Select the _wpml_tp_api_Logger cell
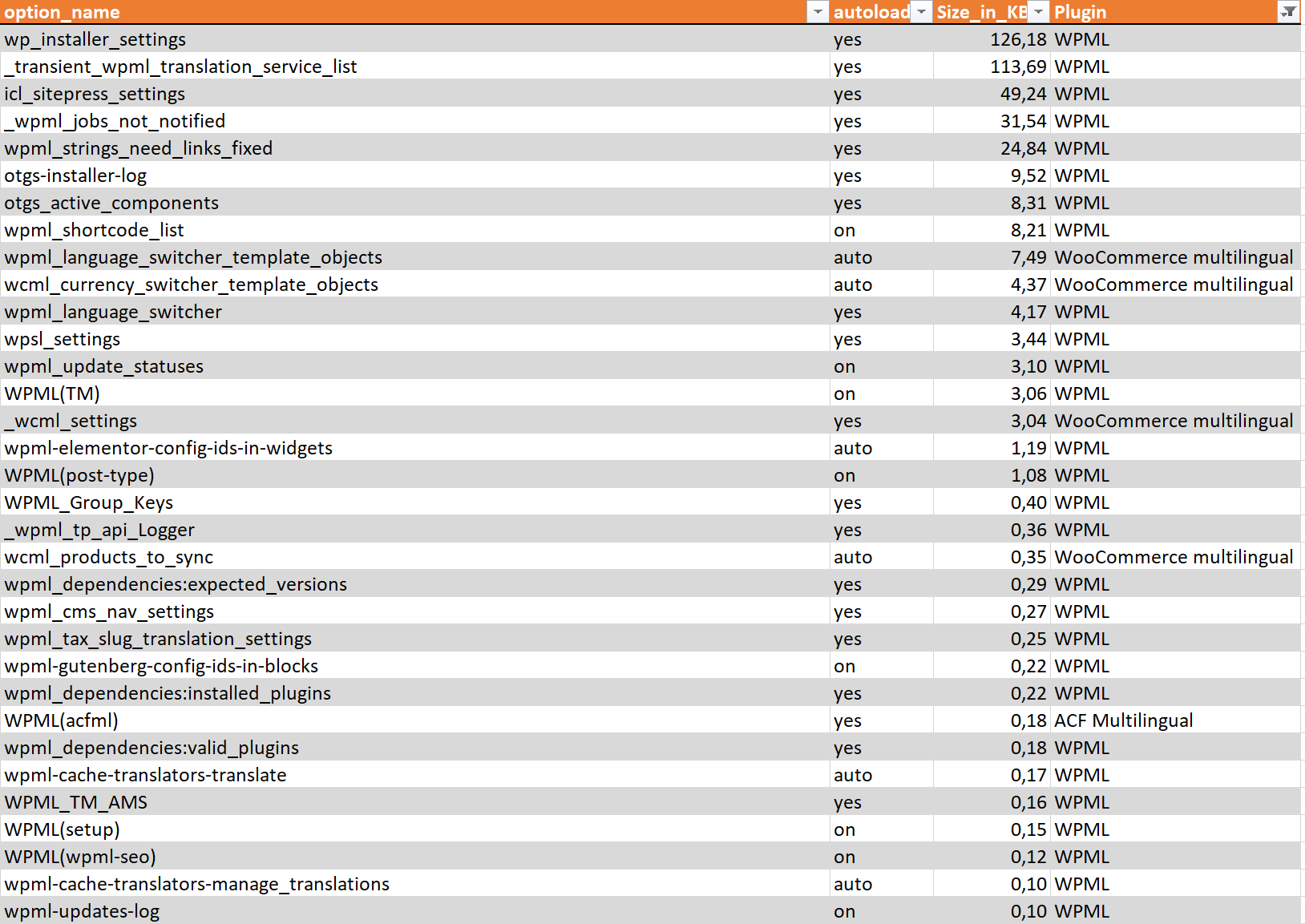 click(x=415, y=530)
